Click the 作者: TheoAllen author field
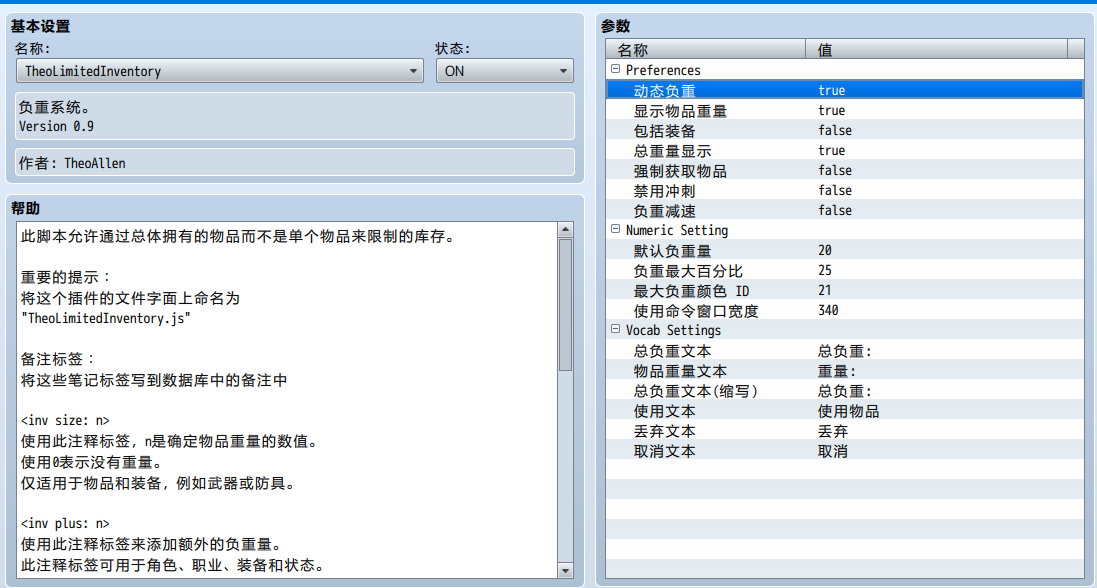The image size is (1097, 588). pyautogui.click(x=295, y=162)
